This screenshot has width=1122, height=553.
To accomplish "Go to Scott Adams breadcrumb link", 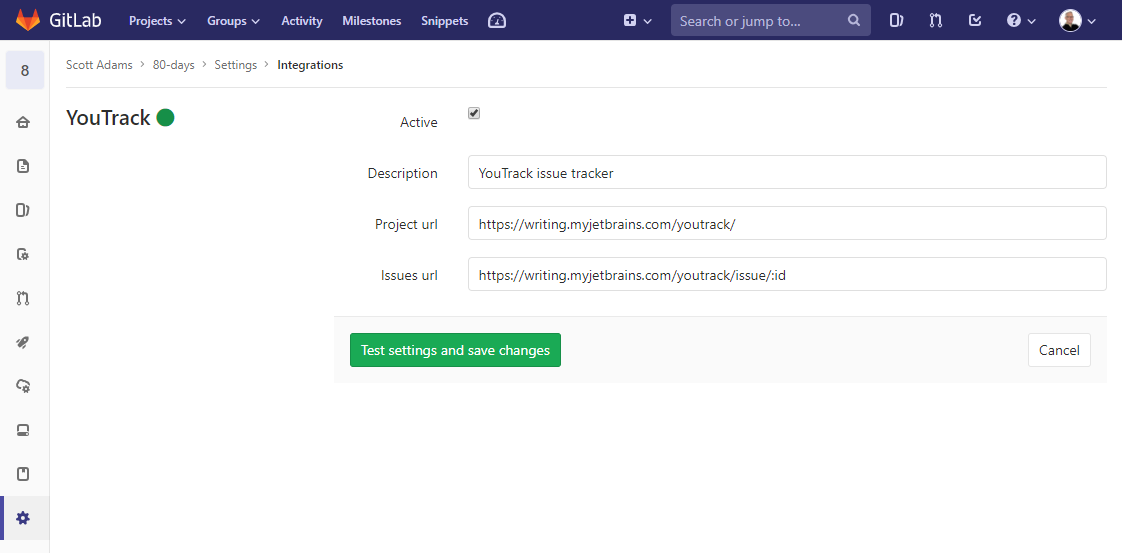I will point(99,65).
